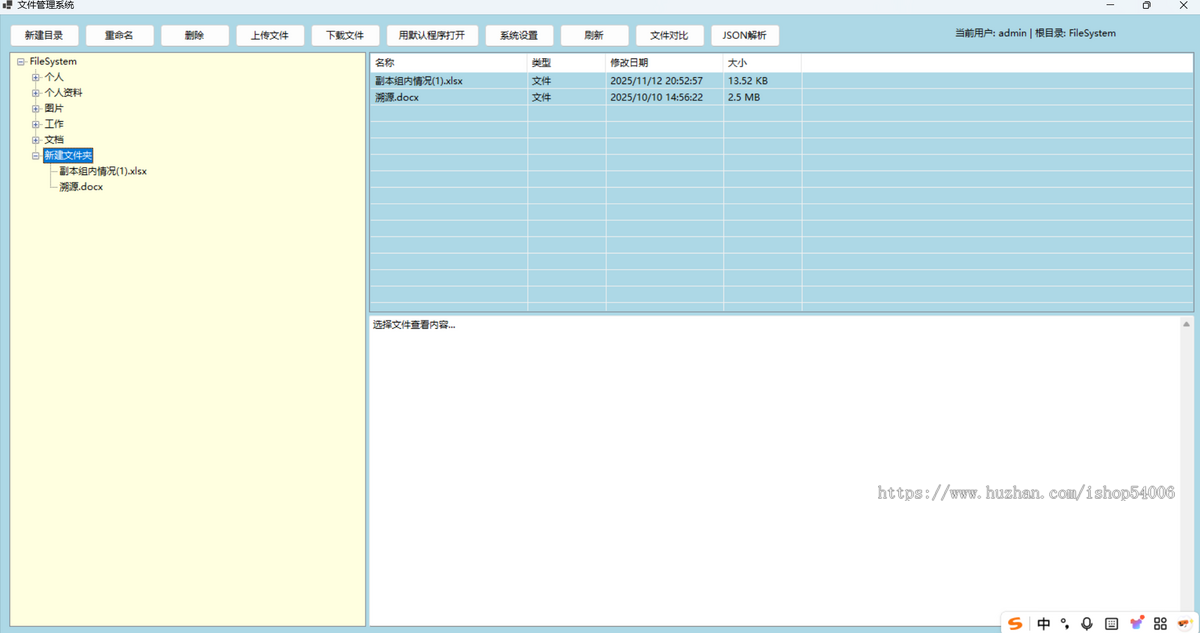Collapse the 新建文件夹 tree node
This screenshot has width=1200, height=633.
click(36, 156)
